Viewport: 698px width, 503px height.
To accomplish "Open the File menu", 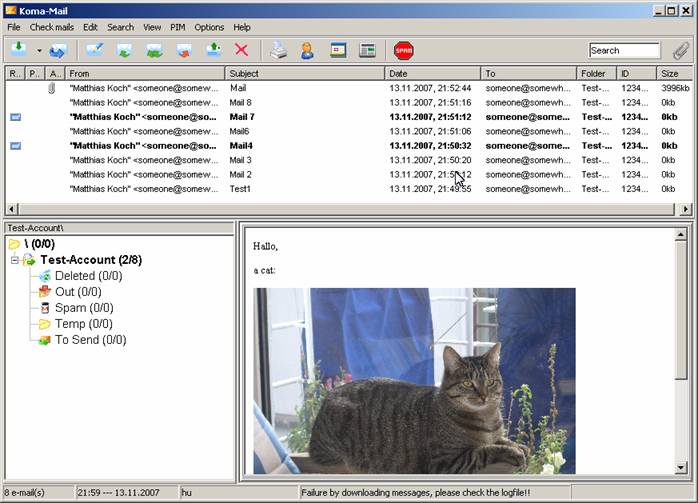I will point(14,27).
